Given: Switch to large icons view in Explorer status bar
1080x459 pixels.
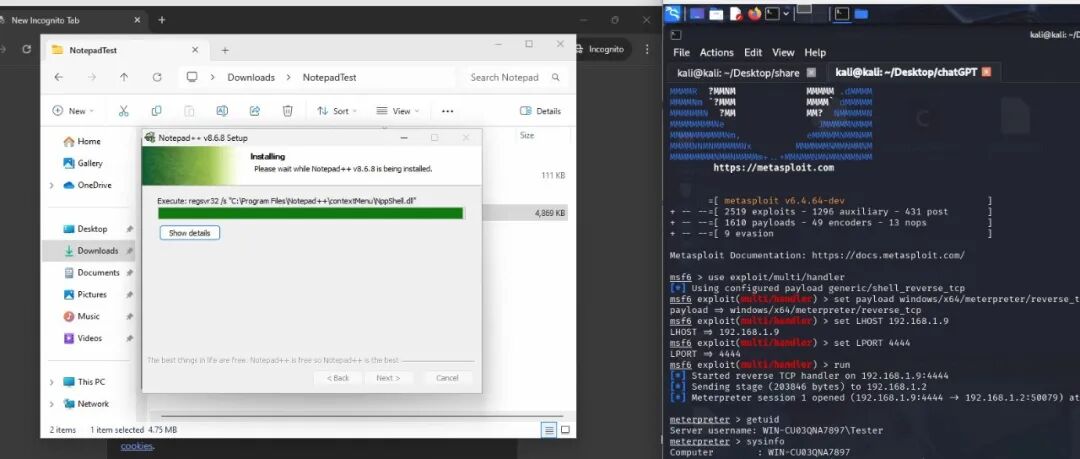Looking at the screenshot, I should [x=565, y=430].
